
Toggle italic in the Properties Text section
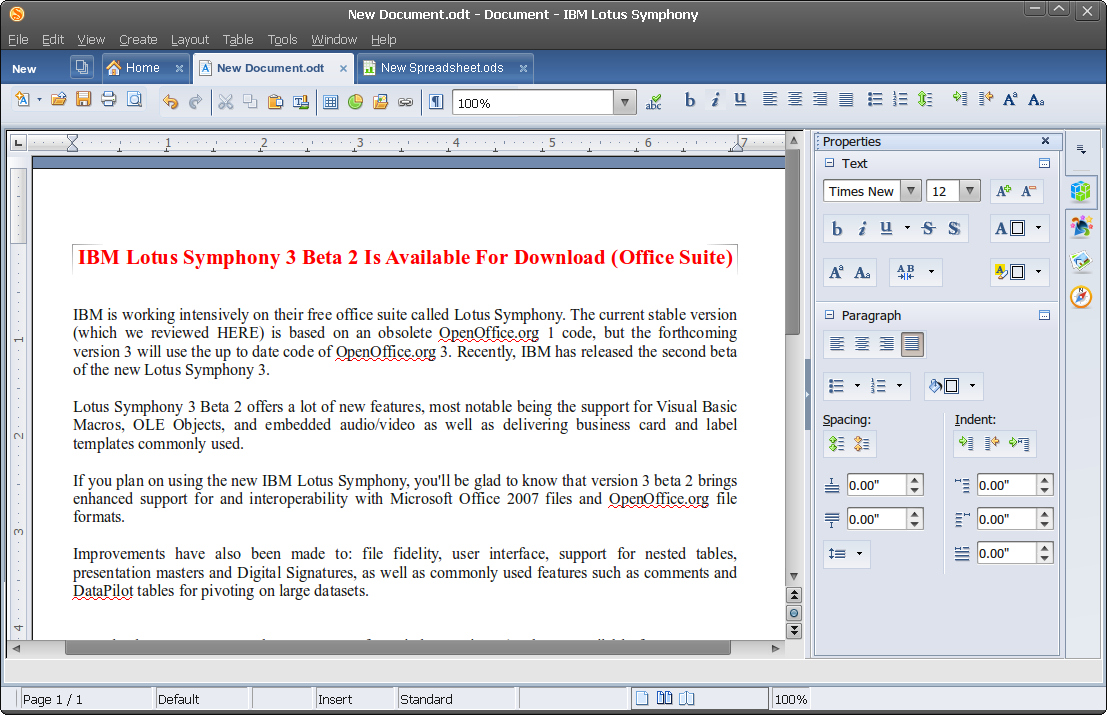pyautogui.click(x=862, y=228)
